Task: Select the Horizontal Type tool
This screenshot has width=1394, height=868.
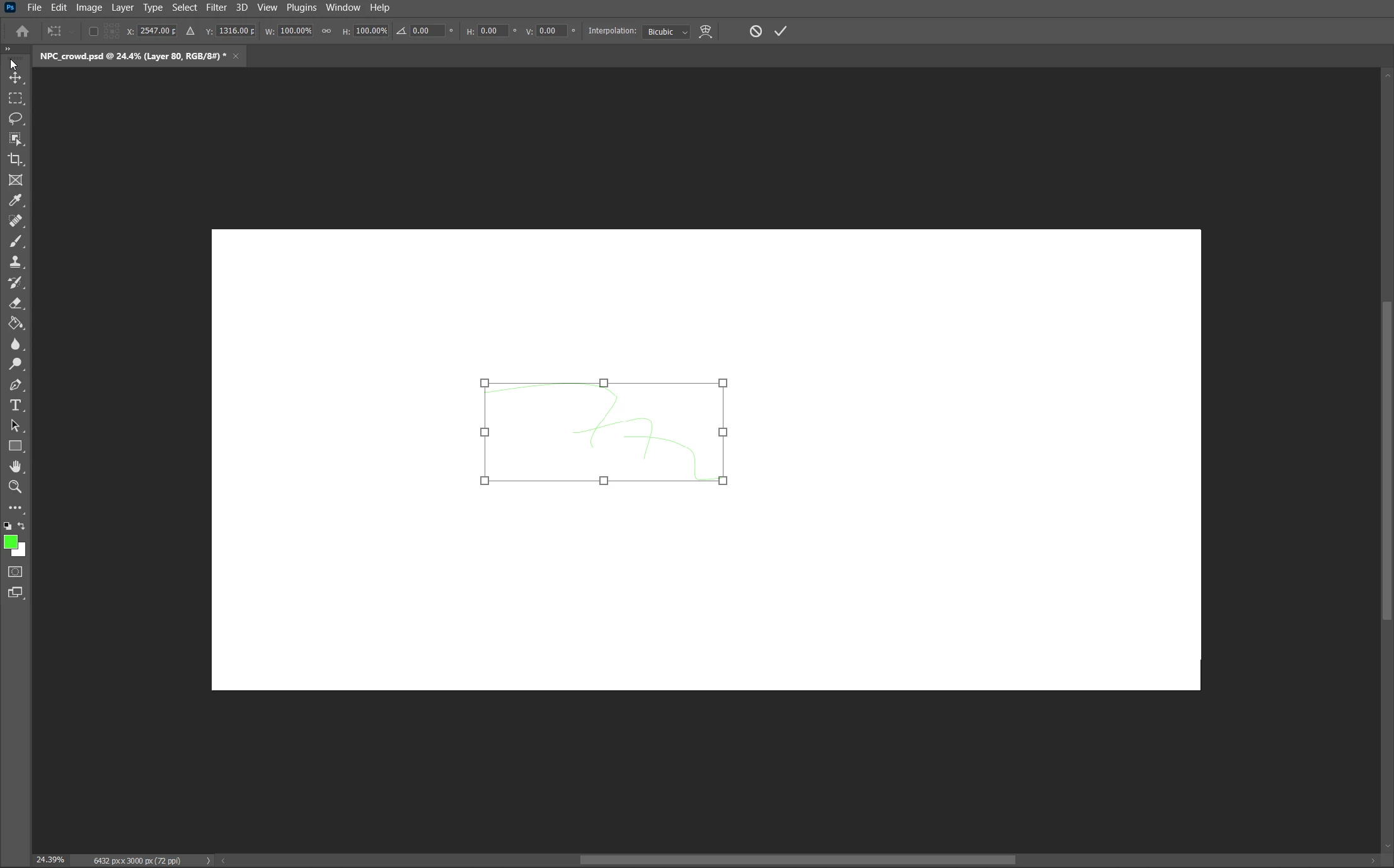Action: (x=15, y=405)
